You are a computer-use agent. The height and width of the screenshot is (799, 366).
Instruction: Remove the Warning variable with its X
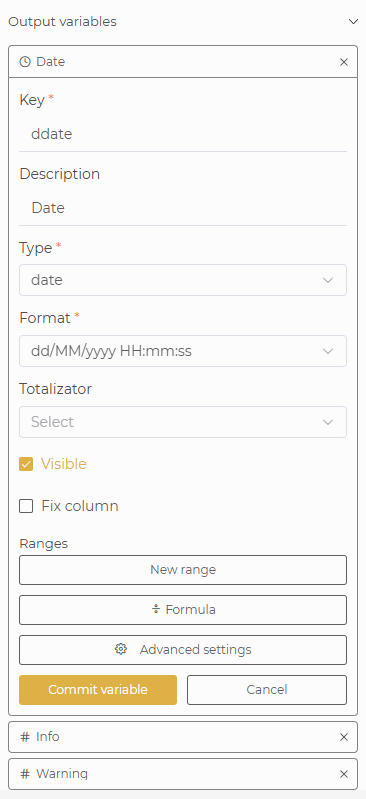pyautogui.click(x=344, y=775)
